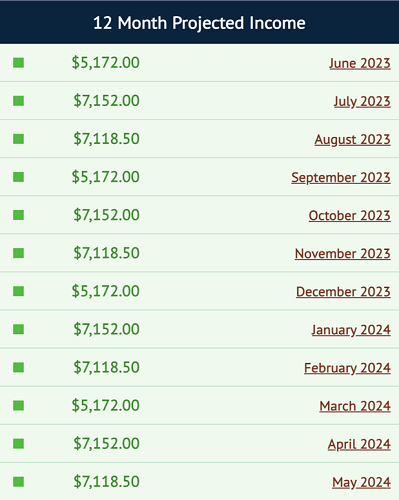Click the green square beside June 2023

point(18,63)
